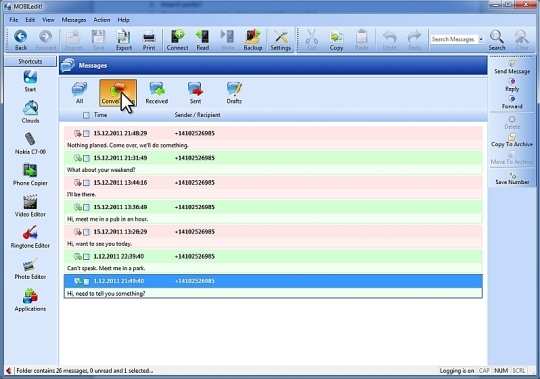Screen dimensions: 540x379
Task: Open Settings from the toolbar
Action: [281, 40]
